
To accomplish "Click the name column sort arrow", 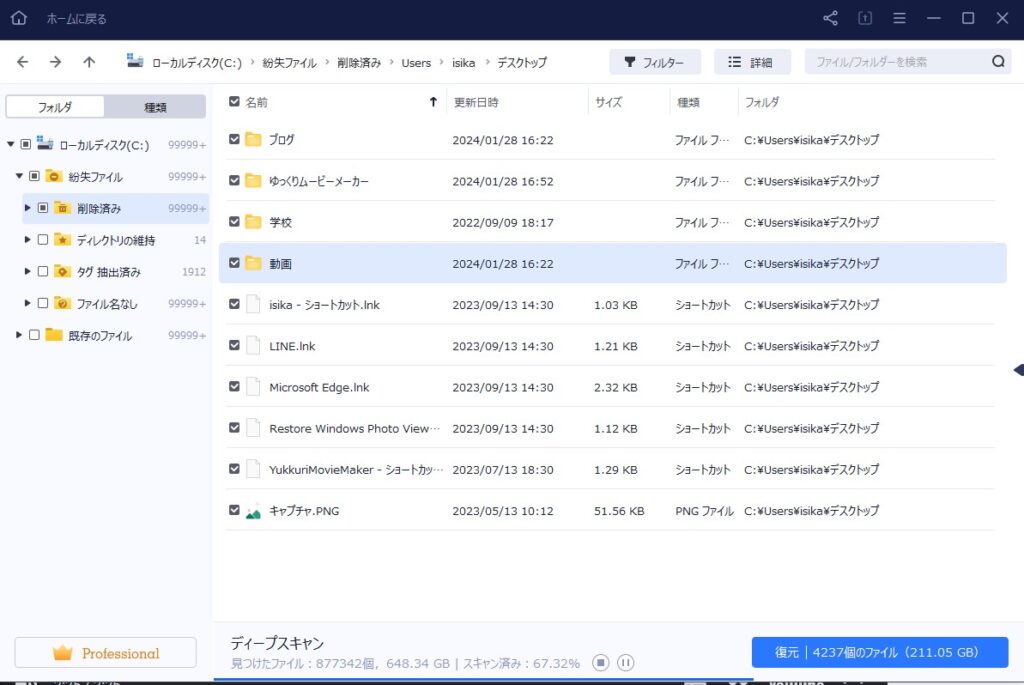I will point(433,102).
